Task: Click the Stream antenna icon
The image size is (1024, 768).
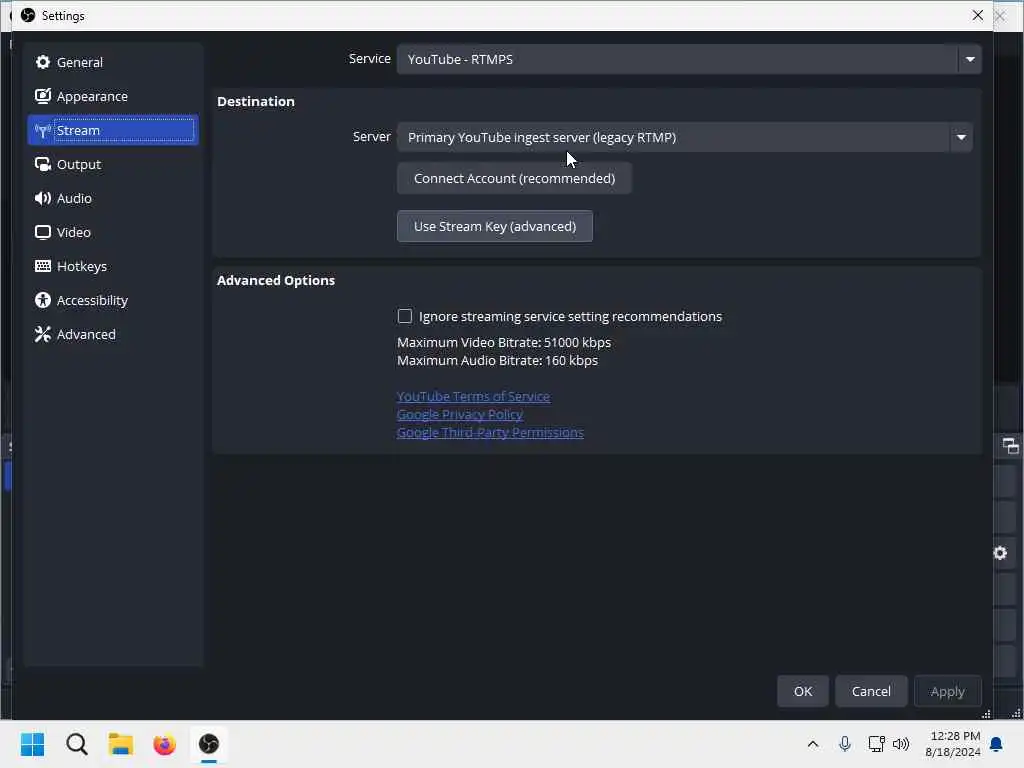Action: (x=42, y=131)
